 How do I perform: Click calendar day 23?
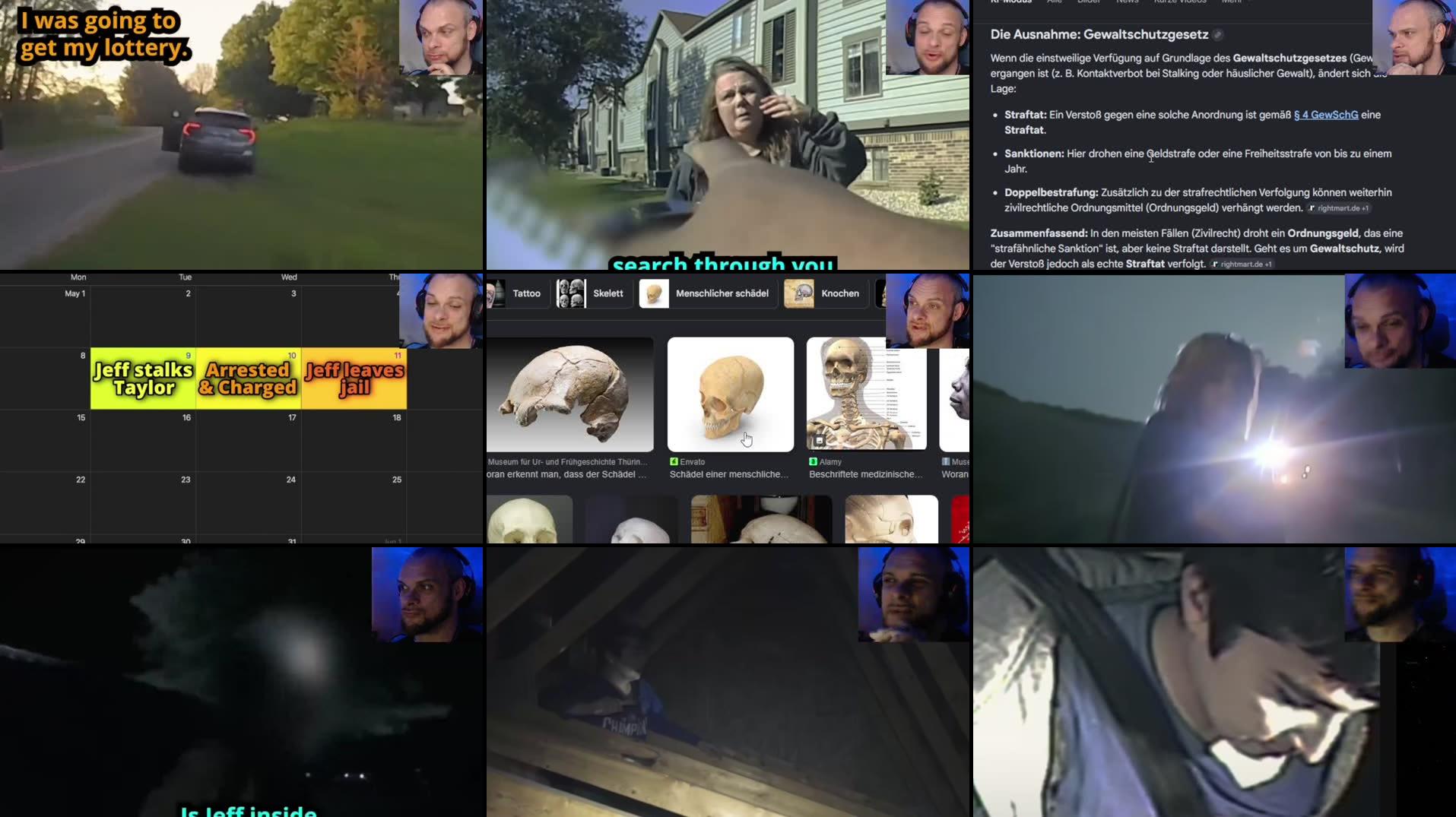(x=143, y=503)
